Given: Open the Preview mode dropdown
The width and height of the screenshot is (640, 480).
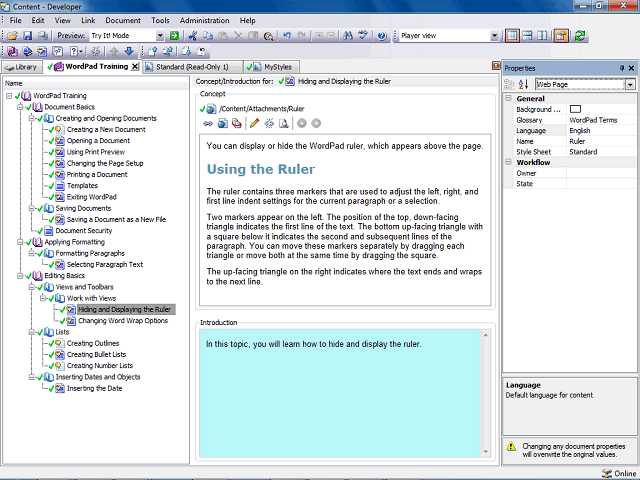Looking at the screenshot, I should [160, 36].
